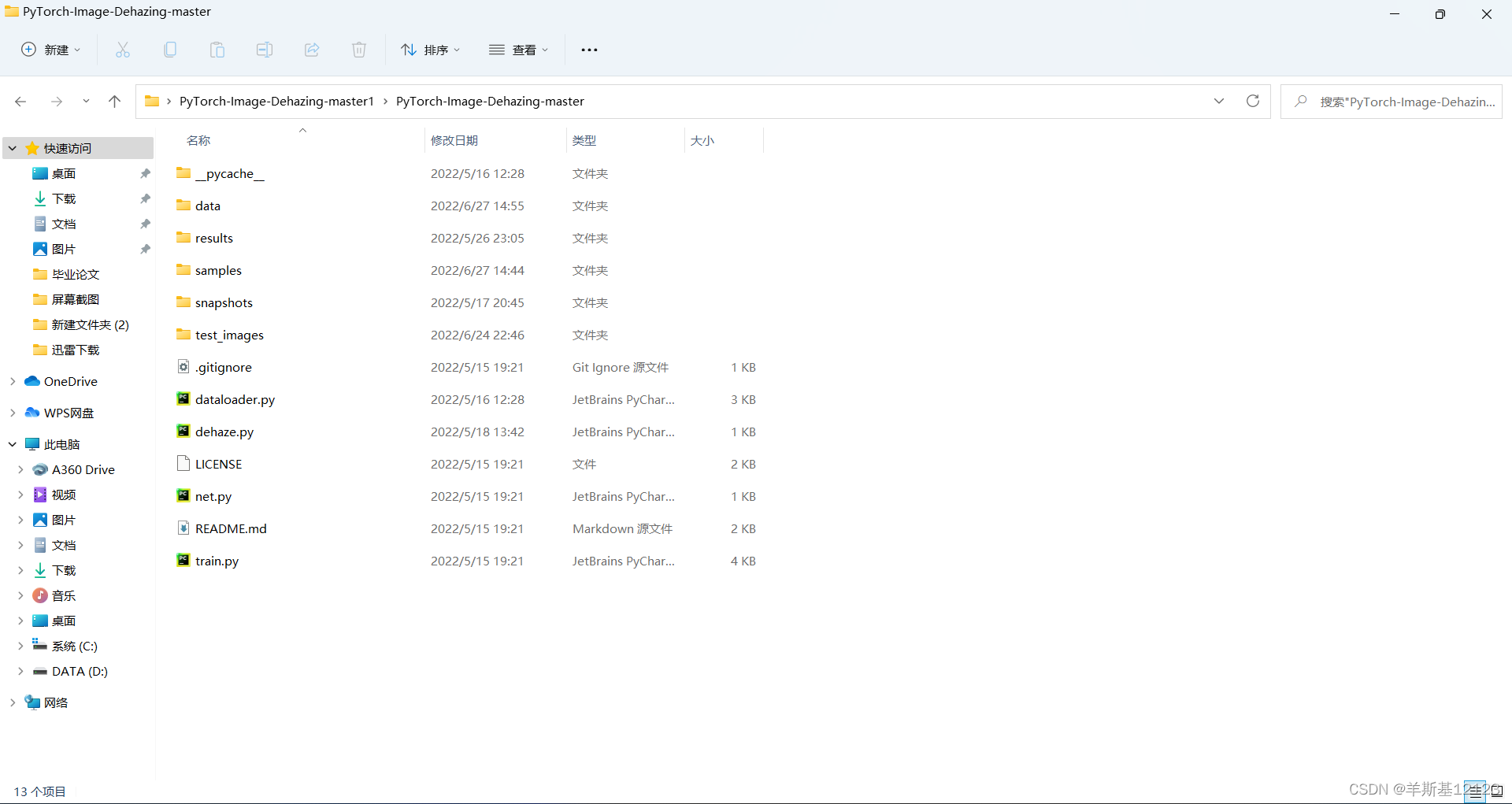Click the Share icon in toolbar

[x=312, y=50]
